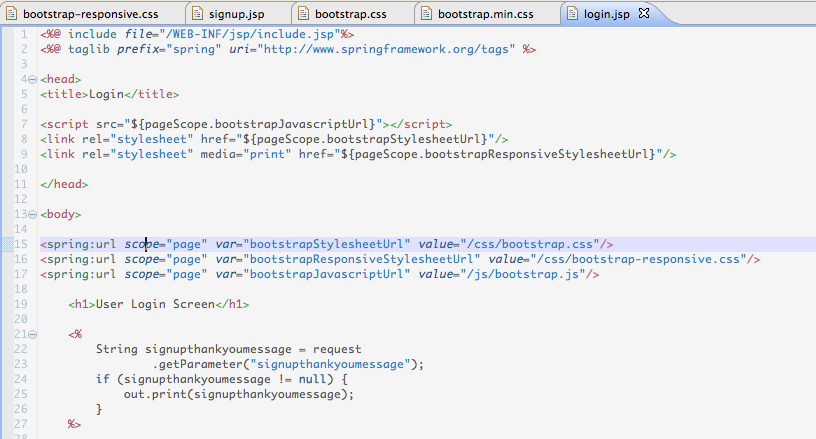Collapse the body element fold at line 13

pos(32,214)
